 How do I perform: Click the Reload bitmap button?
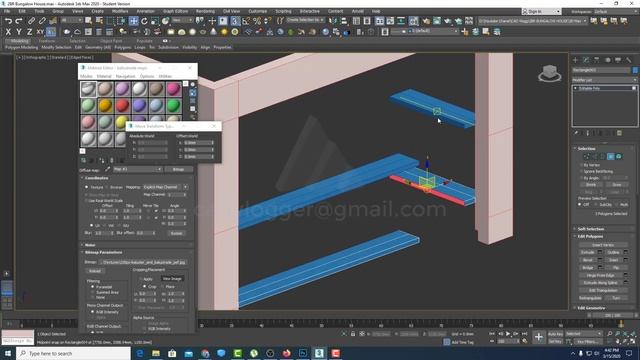(95, 271)
